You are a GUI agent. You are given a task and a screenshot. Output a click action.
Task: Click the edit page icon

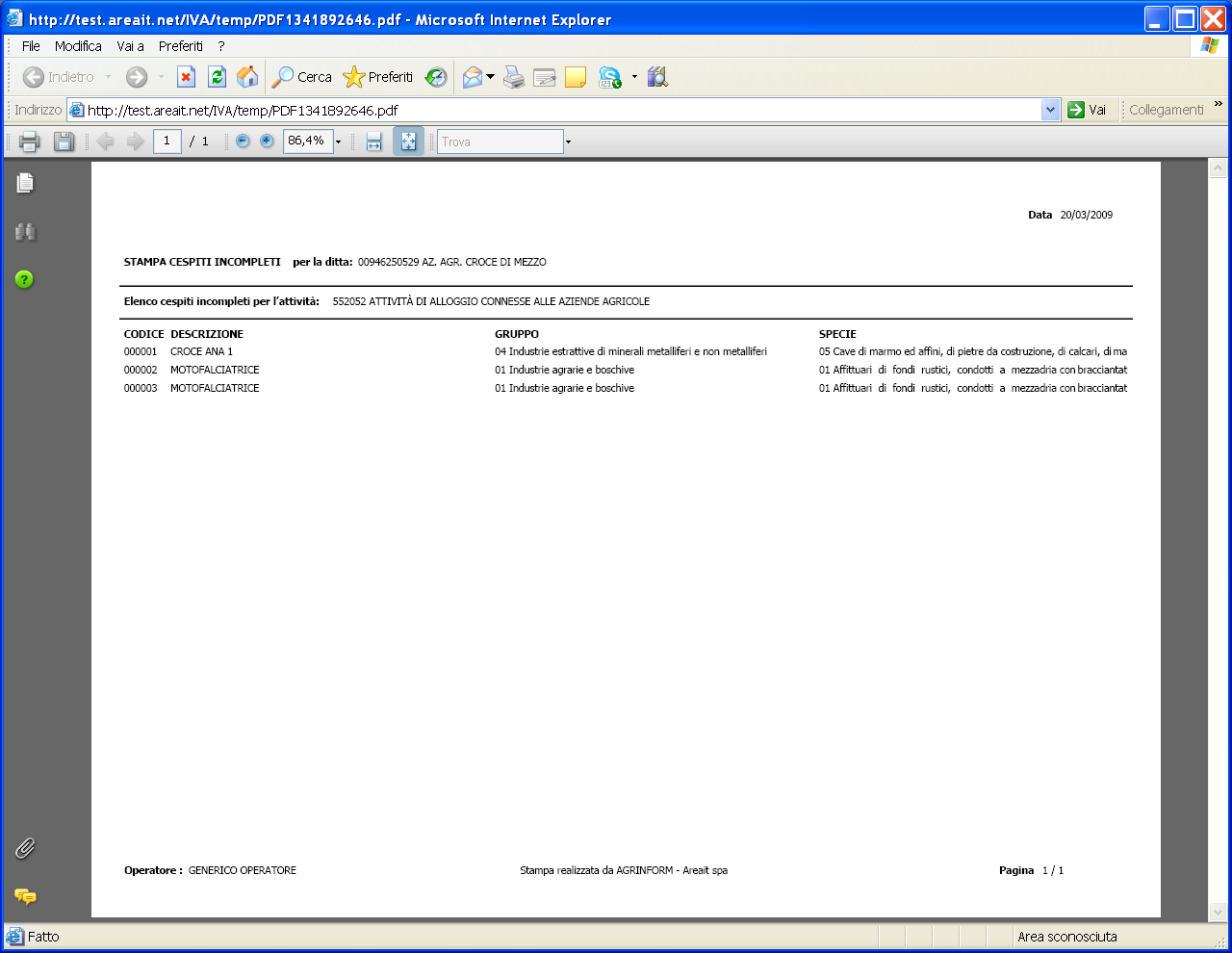pos(545,77)
